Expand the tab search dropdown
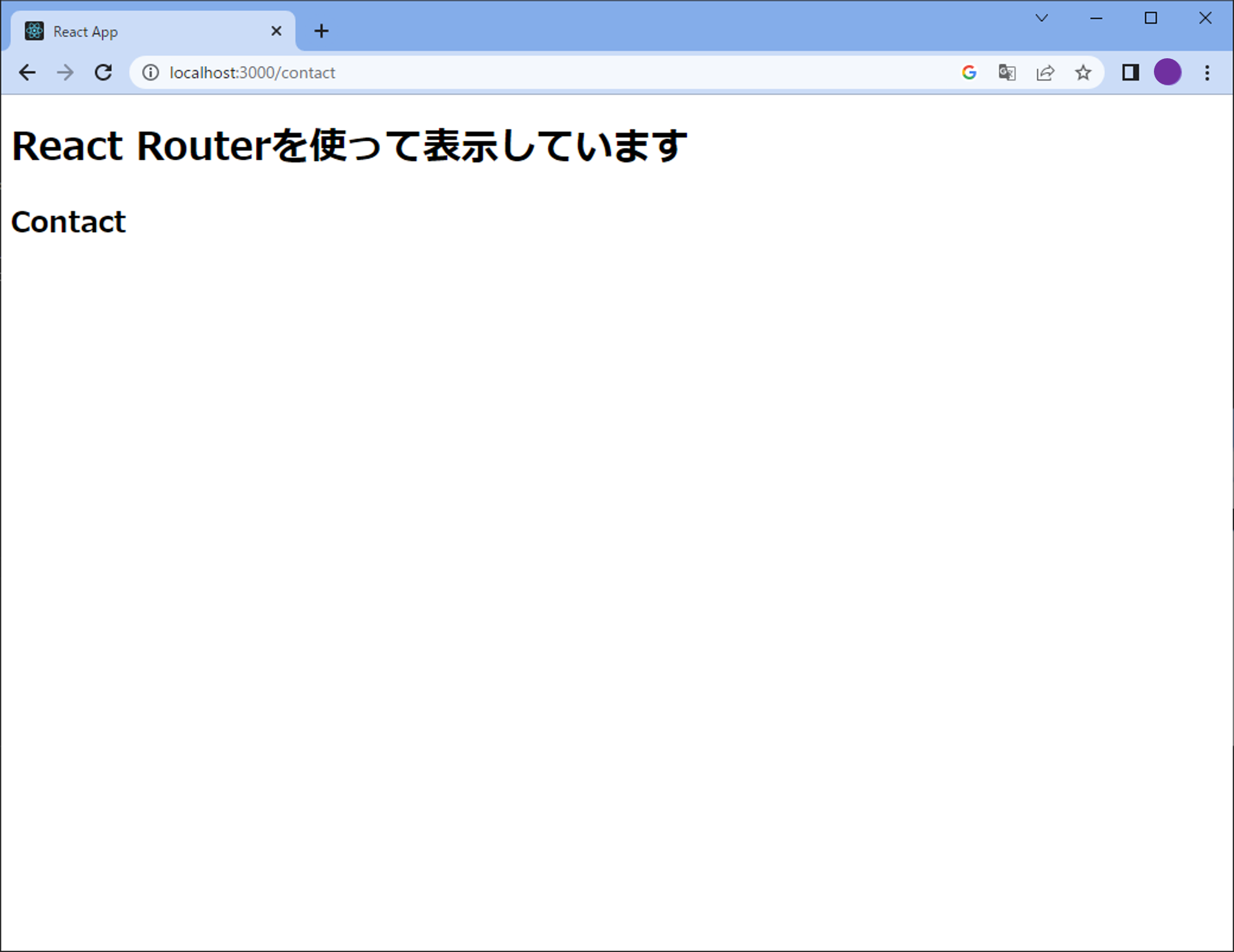Image resolution: width=1234 pixels, height=952 pixels. (x=1042, y=18)
